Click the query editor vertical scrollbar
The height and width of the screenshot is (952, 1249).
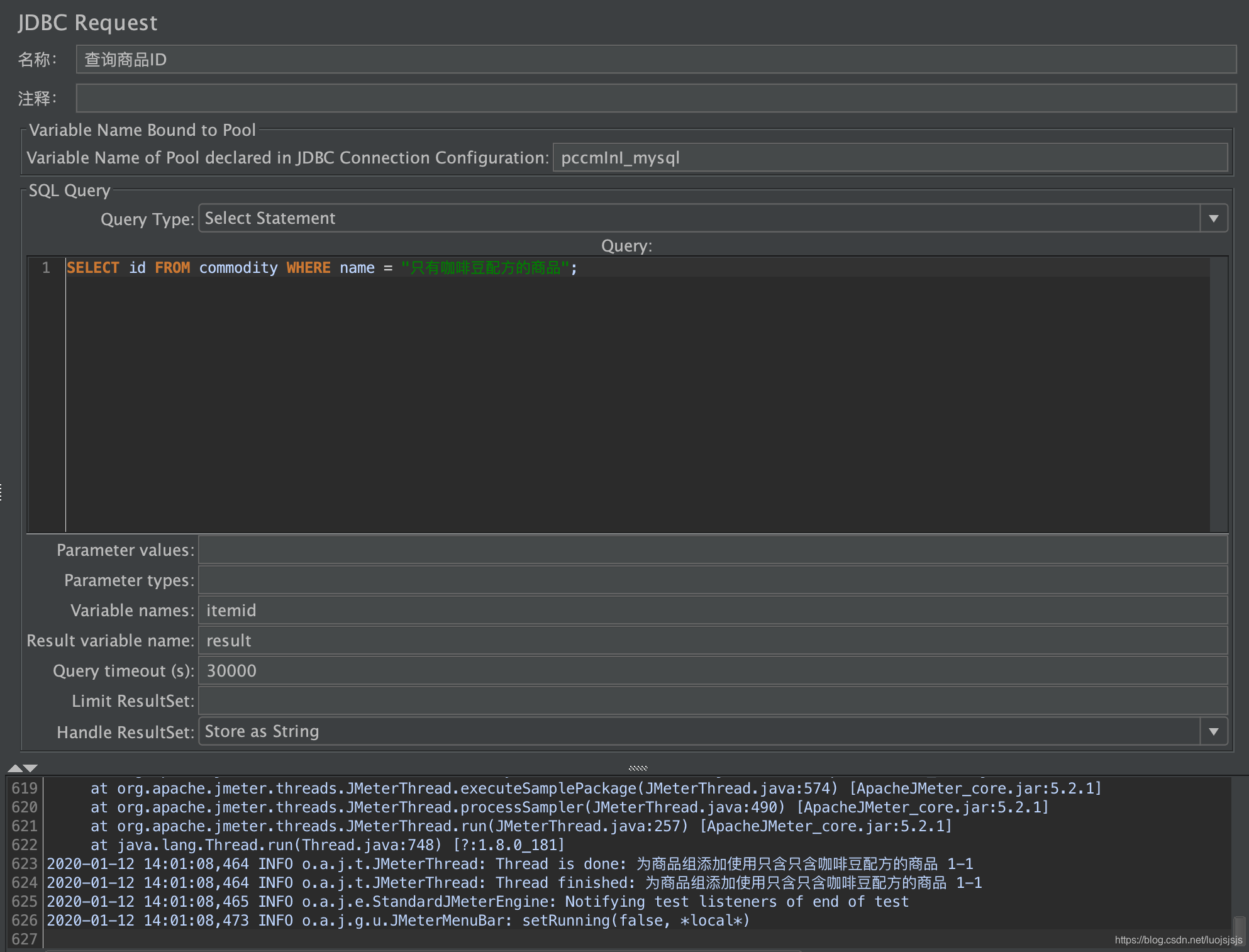point(1219,395)
